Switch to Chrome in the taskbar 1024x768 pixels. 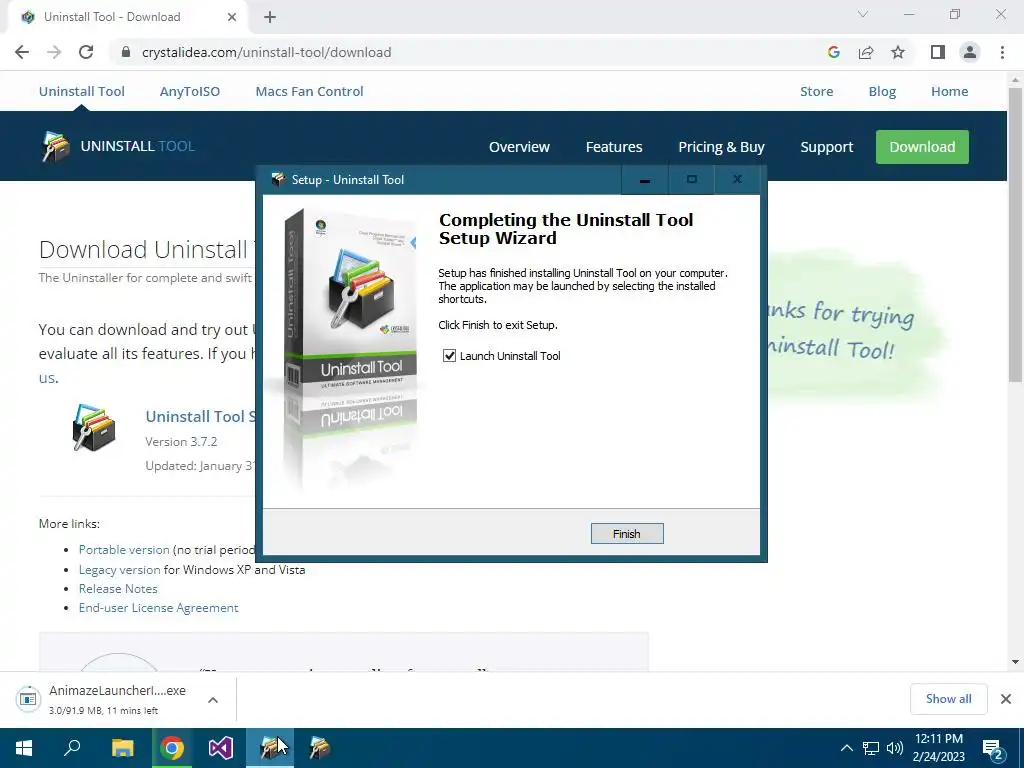click(x=172, y=748)
